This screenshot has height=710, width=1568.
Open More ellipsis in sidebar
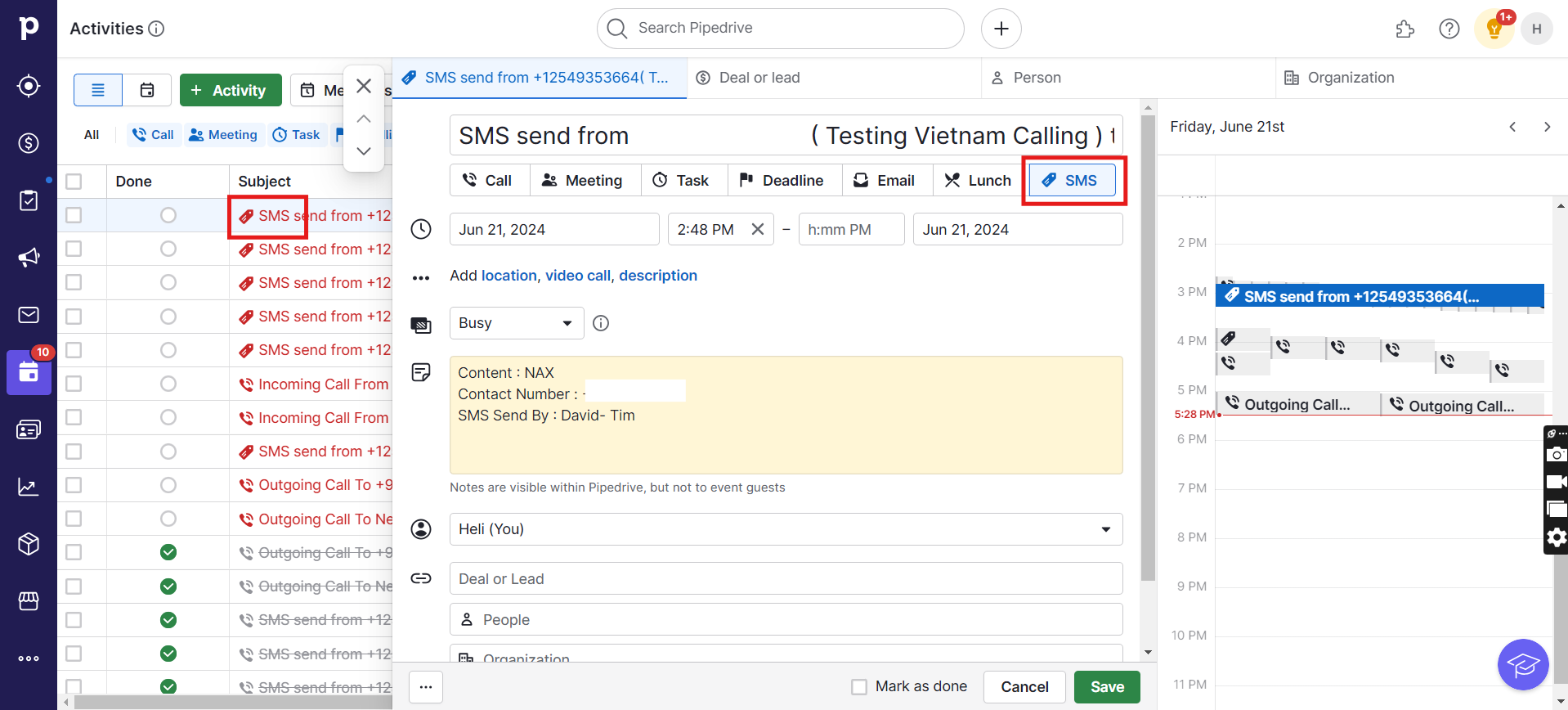click(29, 658)
